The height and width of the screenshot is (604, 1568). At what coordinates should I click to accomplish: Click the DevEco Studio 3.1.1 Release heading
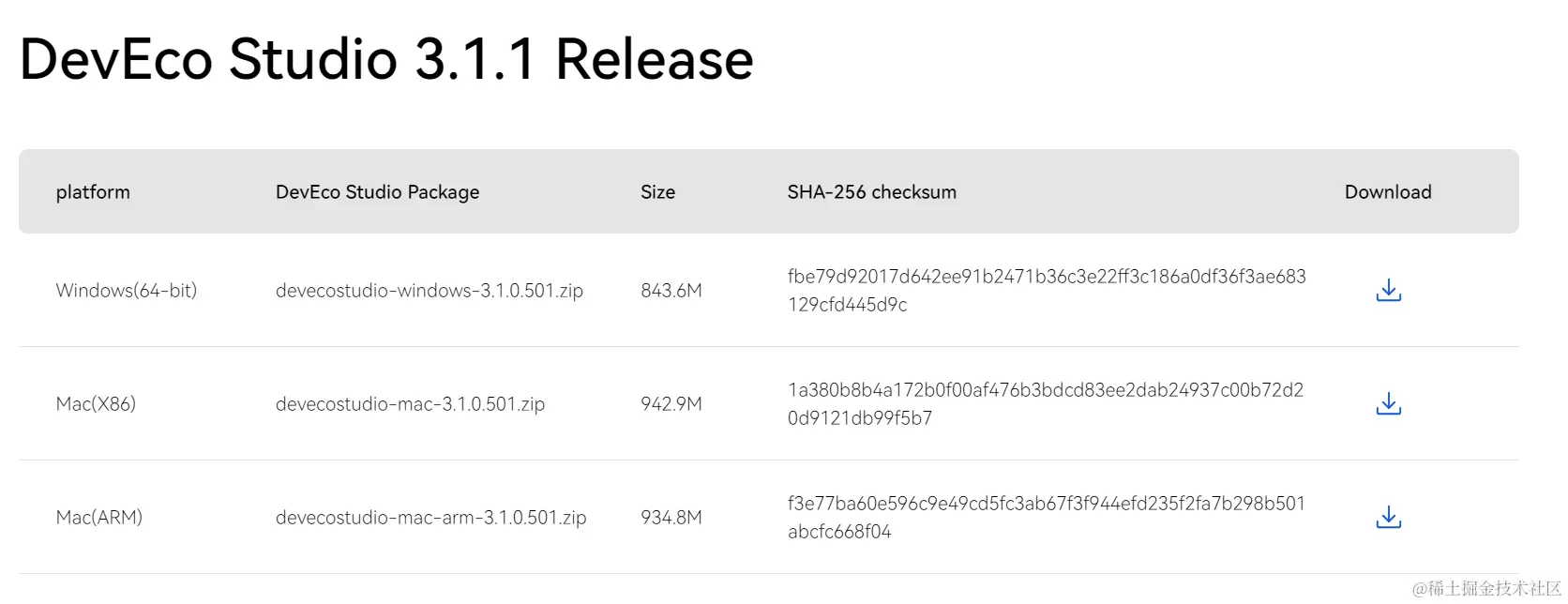point(386,59)
